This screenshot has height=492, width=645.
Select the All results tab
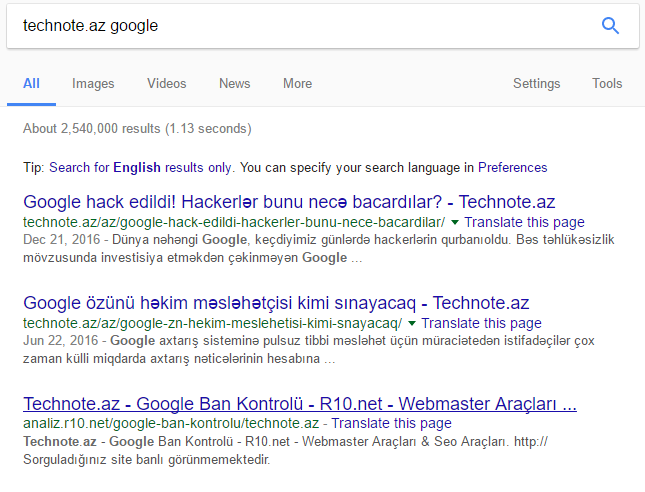32,84
